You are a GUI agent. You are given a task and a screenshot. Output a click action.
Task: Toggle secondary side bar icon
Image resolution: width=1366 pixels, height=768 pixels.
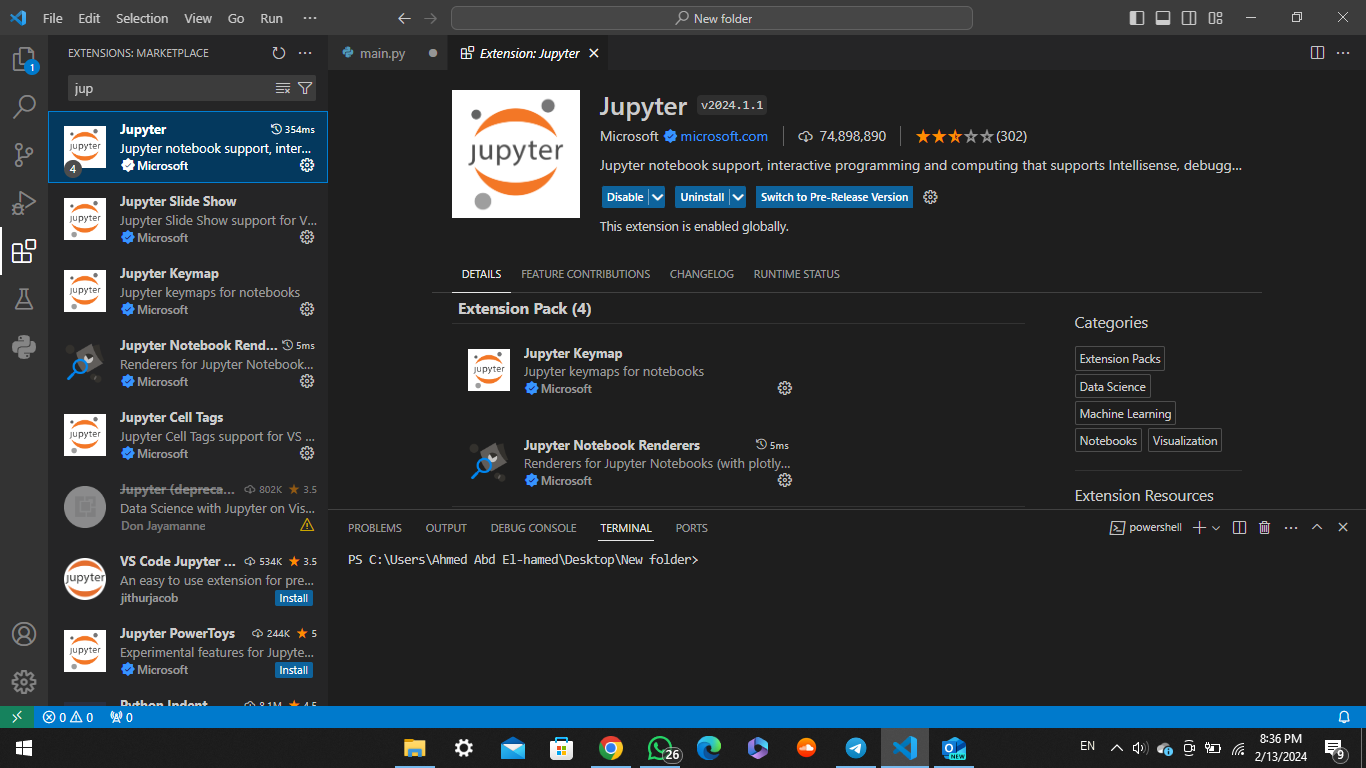click(x=1189, y=18)
